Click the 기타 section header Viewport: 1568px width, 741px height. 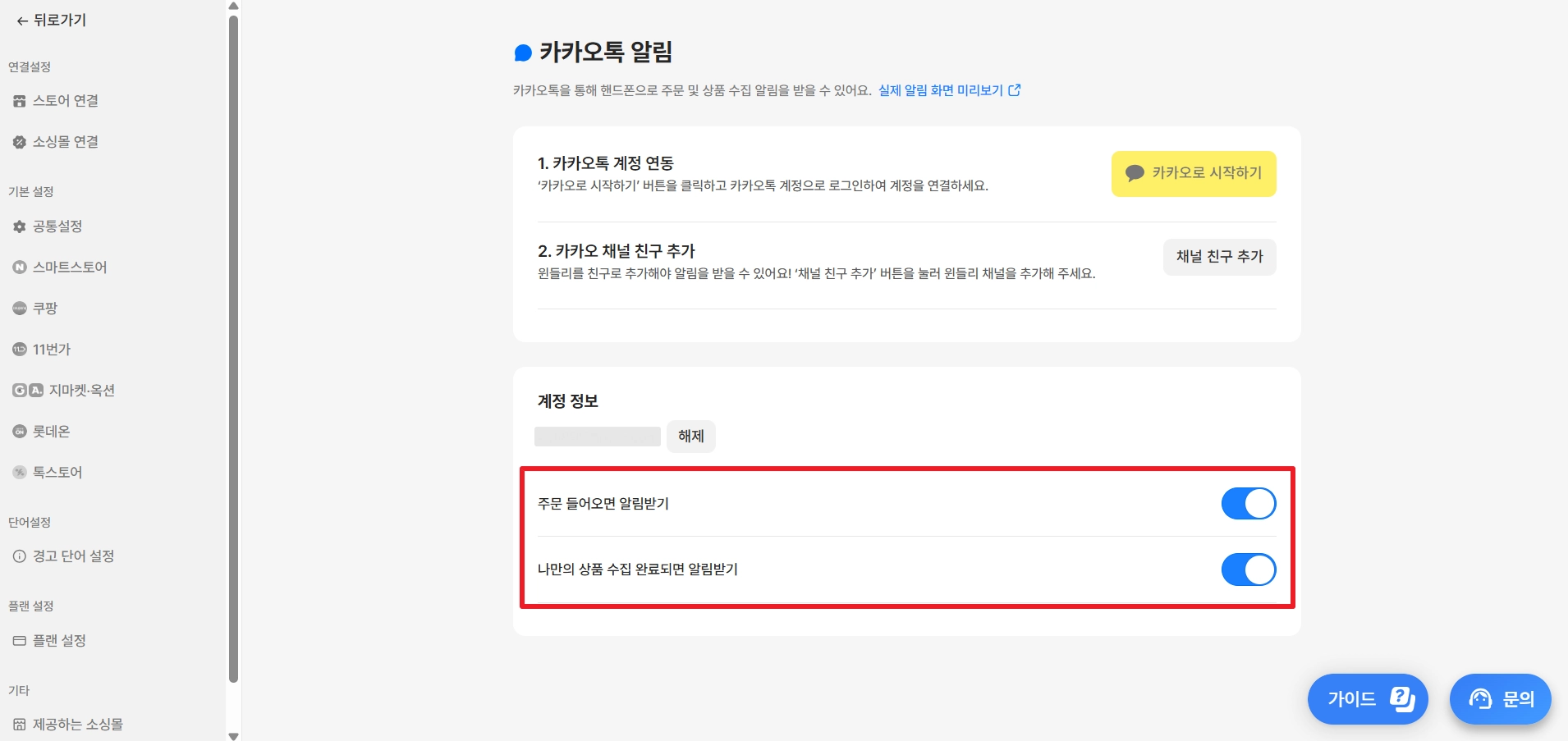pos(19,691)
